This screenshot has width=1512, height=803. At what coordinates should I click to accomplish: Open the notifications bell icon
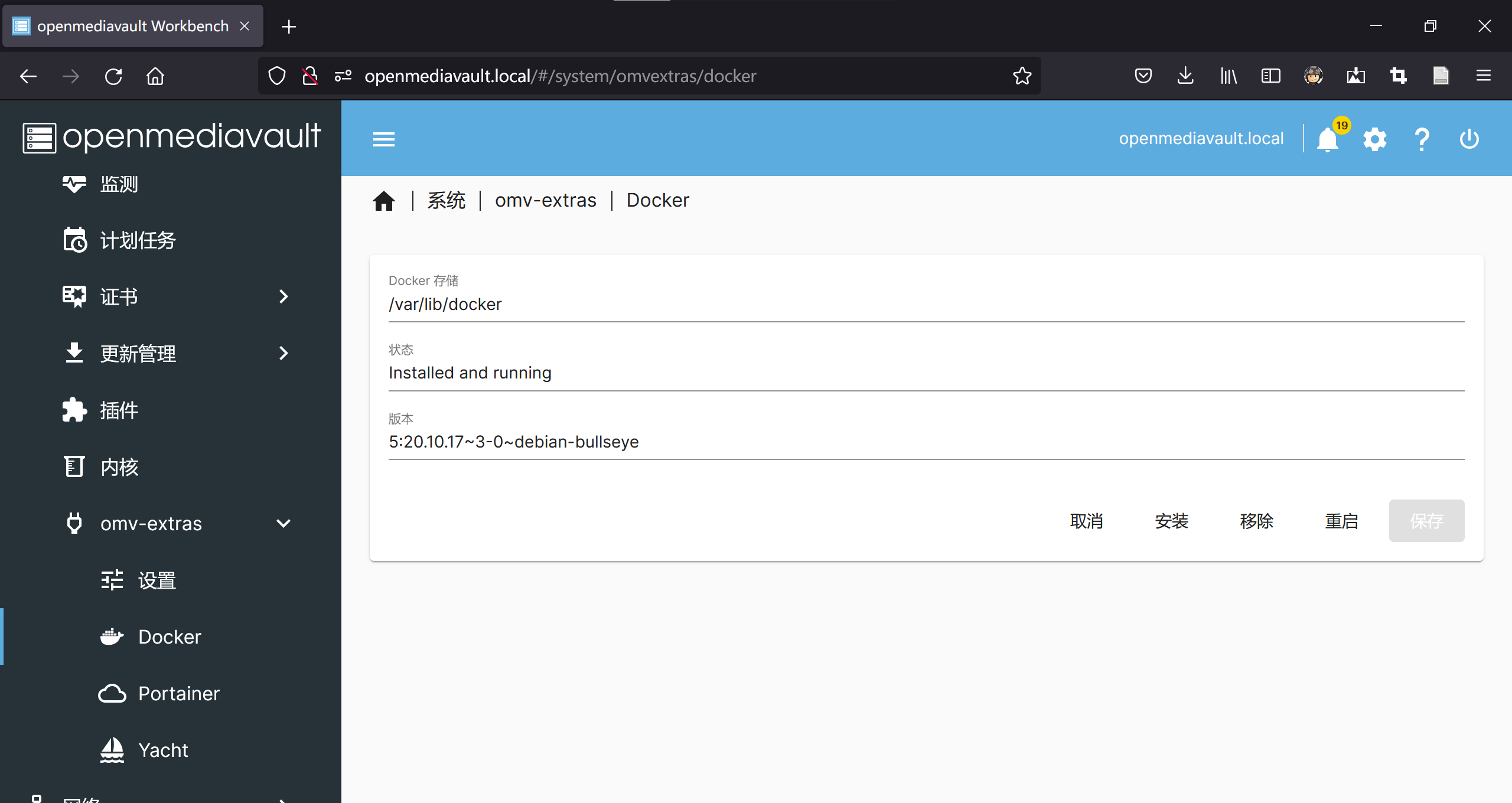click(1328, 139)
